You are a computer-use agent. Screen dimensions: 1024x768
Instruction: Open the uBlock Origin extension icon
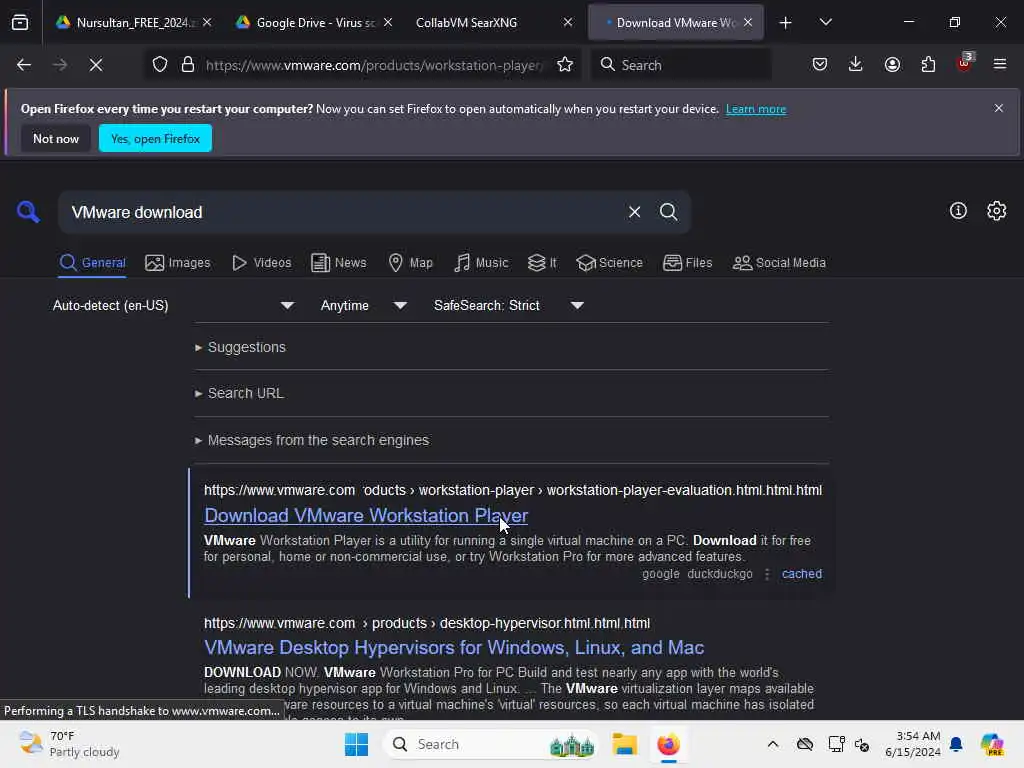[x=965, y=63]
